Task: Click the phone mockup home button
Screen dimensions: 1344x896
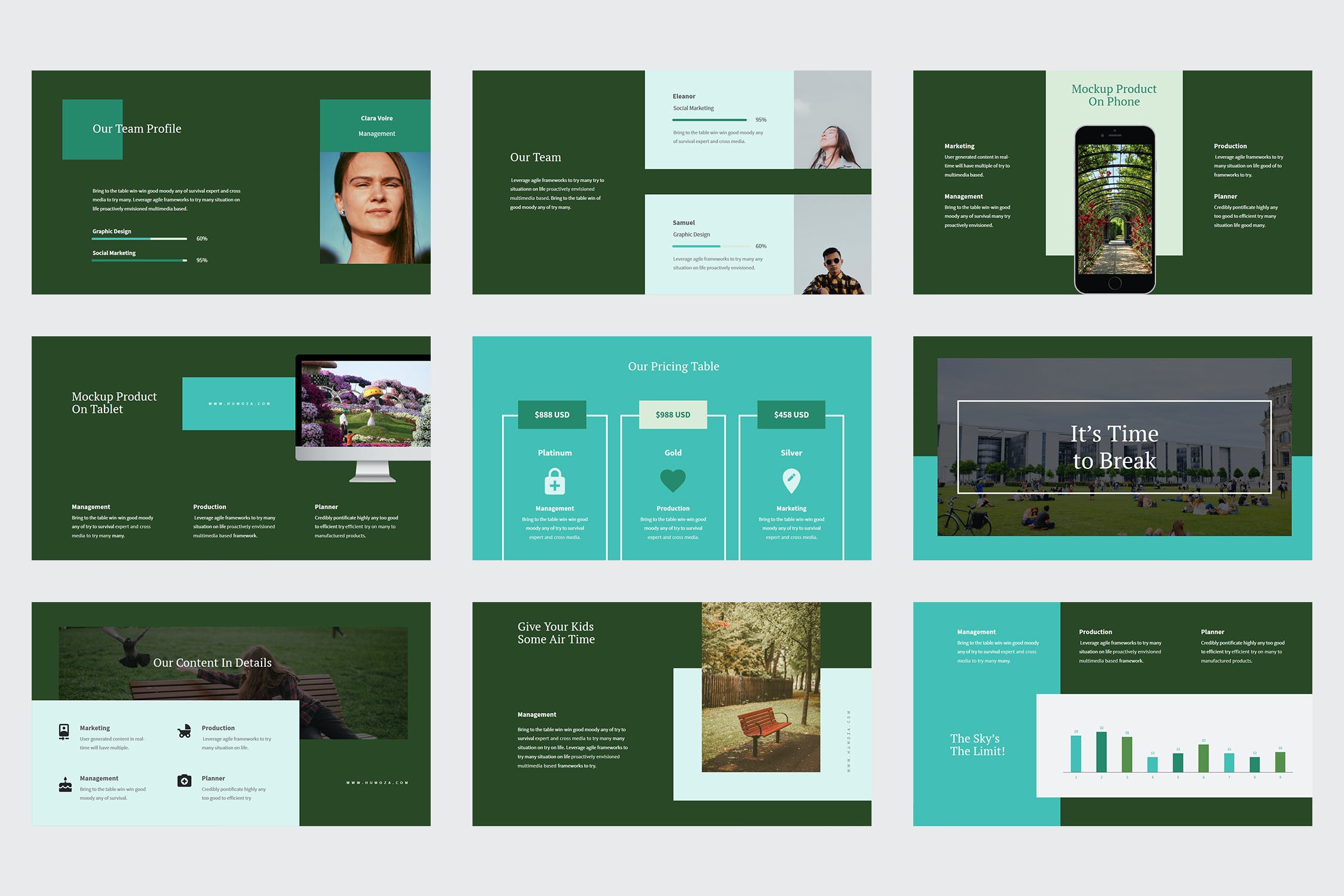Action: click(1115, 283)
